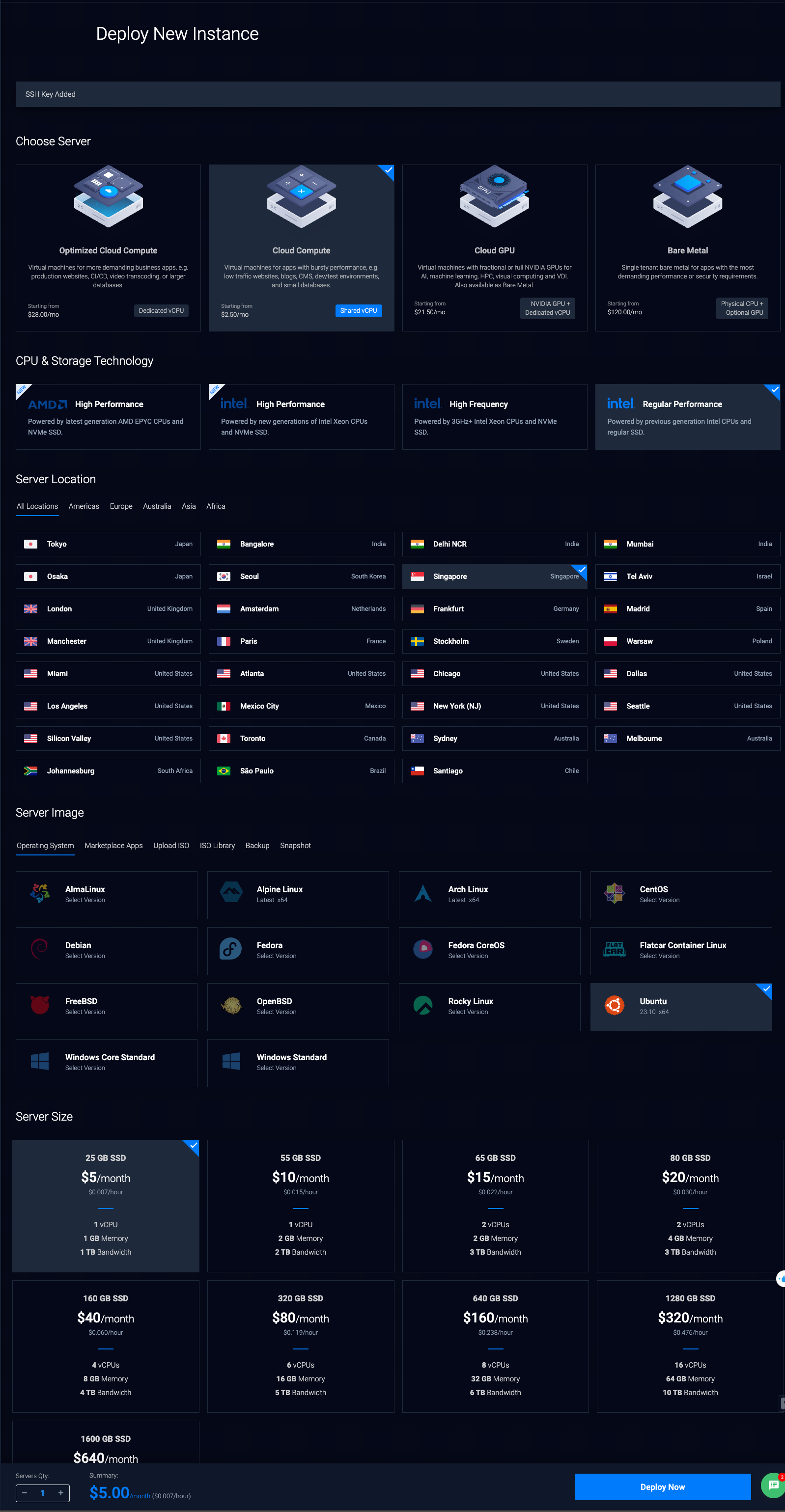This screenshot has height=1512, width=785.
Task: Switch to the Europe locations tab
Action: (x=121, y=506)
